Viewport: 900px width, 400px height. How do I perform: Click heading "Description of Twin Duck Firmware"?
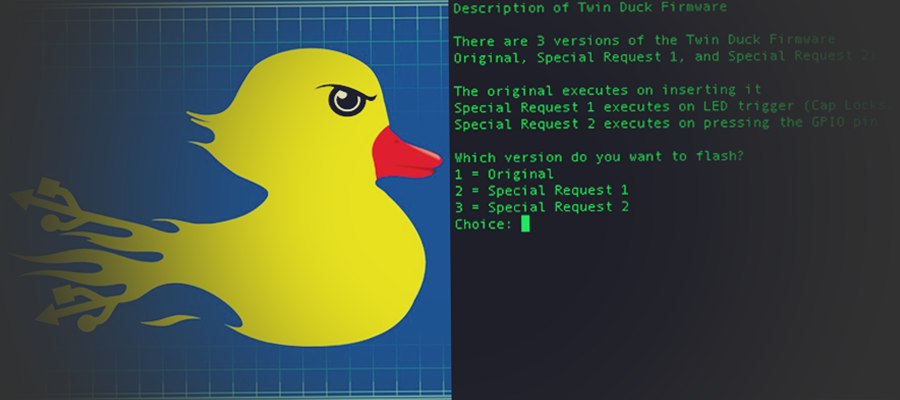click(x=590, y=7)
